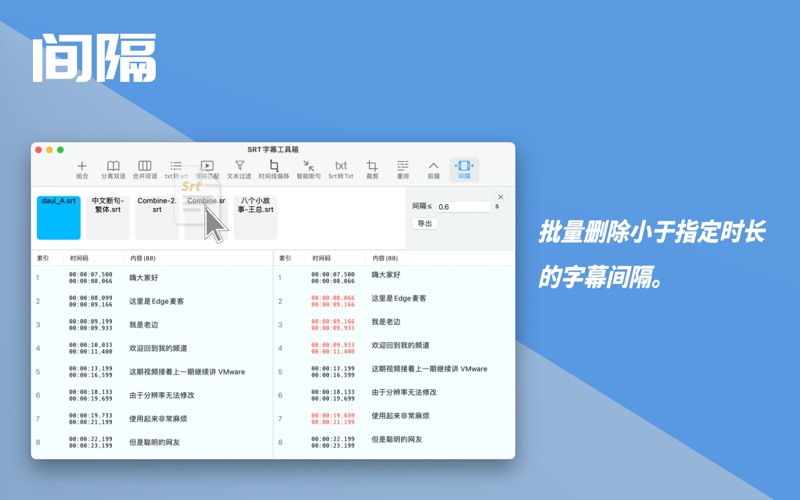This screenshot has height=500, width=800.
Task: Select the 合并双语 merge bilingual tool
Action: pos(145,169)
